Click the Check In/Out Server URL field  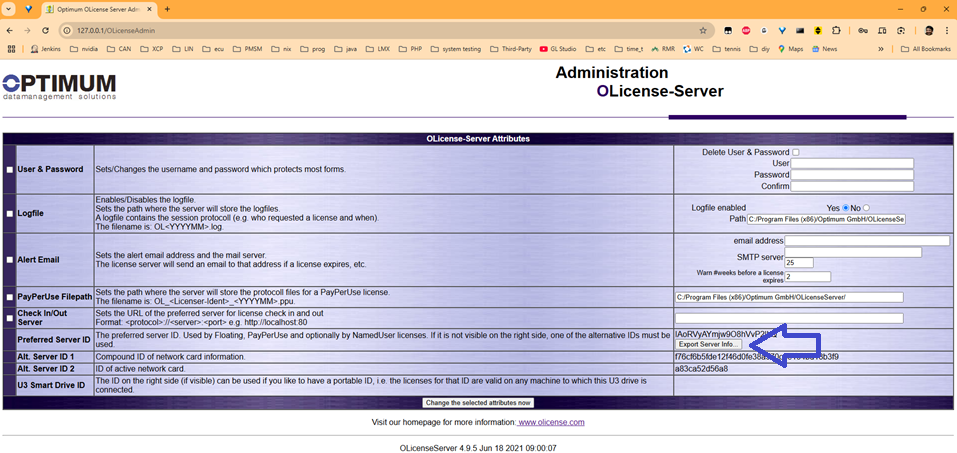pyautogui.click(x=789, y=318)
